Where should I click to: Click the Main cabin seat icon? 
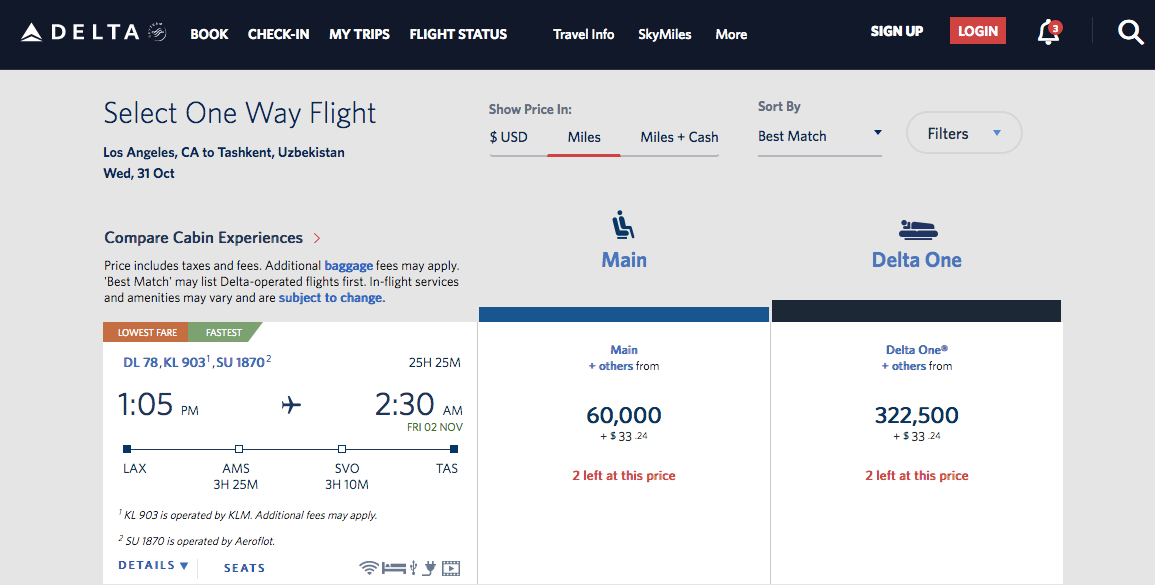click(x=623, y=225)
